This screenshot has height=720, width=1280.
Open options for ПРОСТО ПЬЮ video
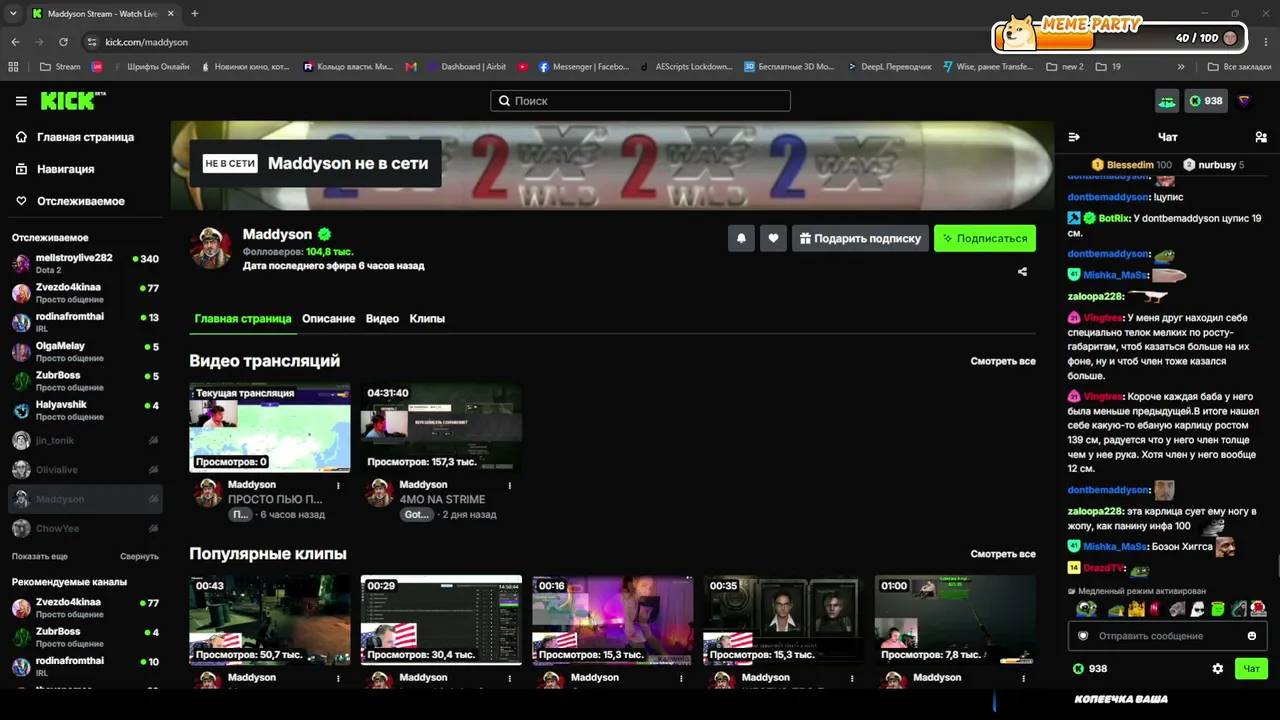338,485
